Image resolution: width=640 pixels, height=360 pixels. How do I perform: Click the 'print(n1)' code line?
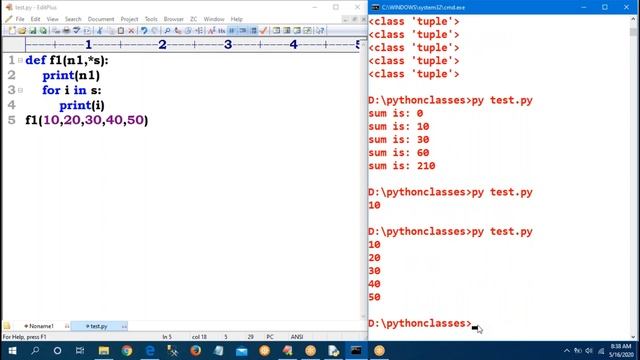pos(71,76)
